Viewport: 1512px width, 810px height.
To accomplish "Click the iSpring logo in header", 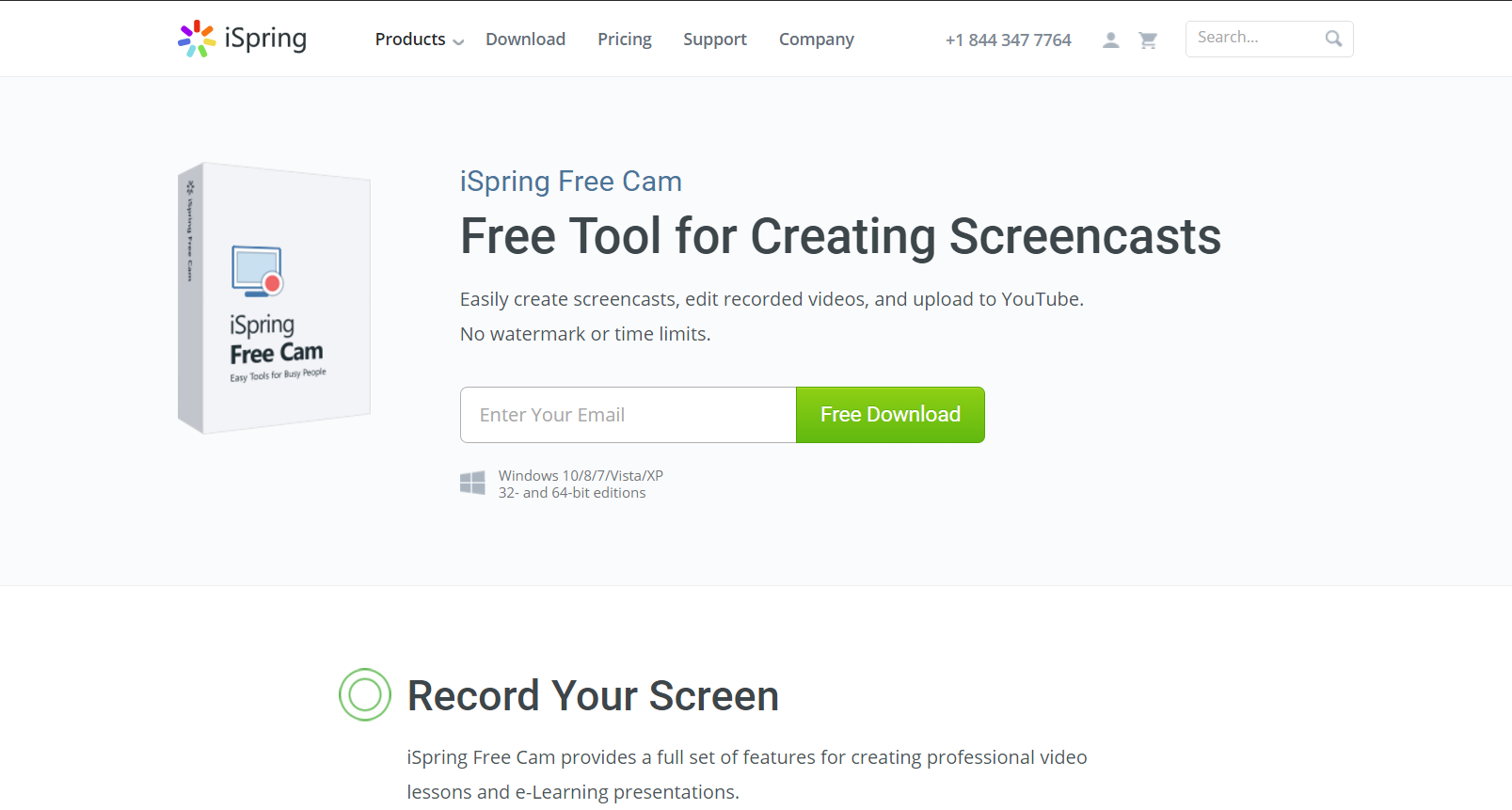I will (243, 39).
